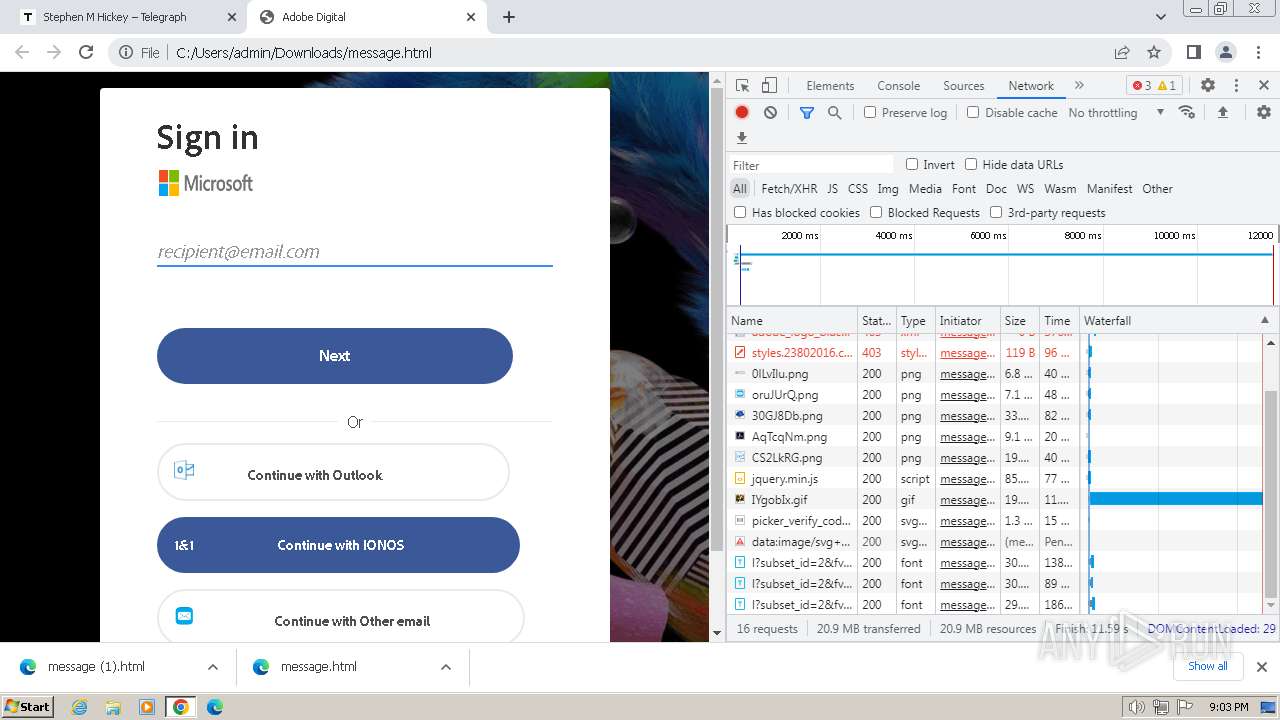Open network settings gear icon
1280x720 pixels.
(x=1264, y=112)
